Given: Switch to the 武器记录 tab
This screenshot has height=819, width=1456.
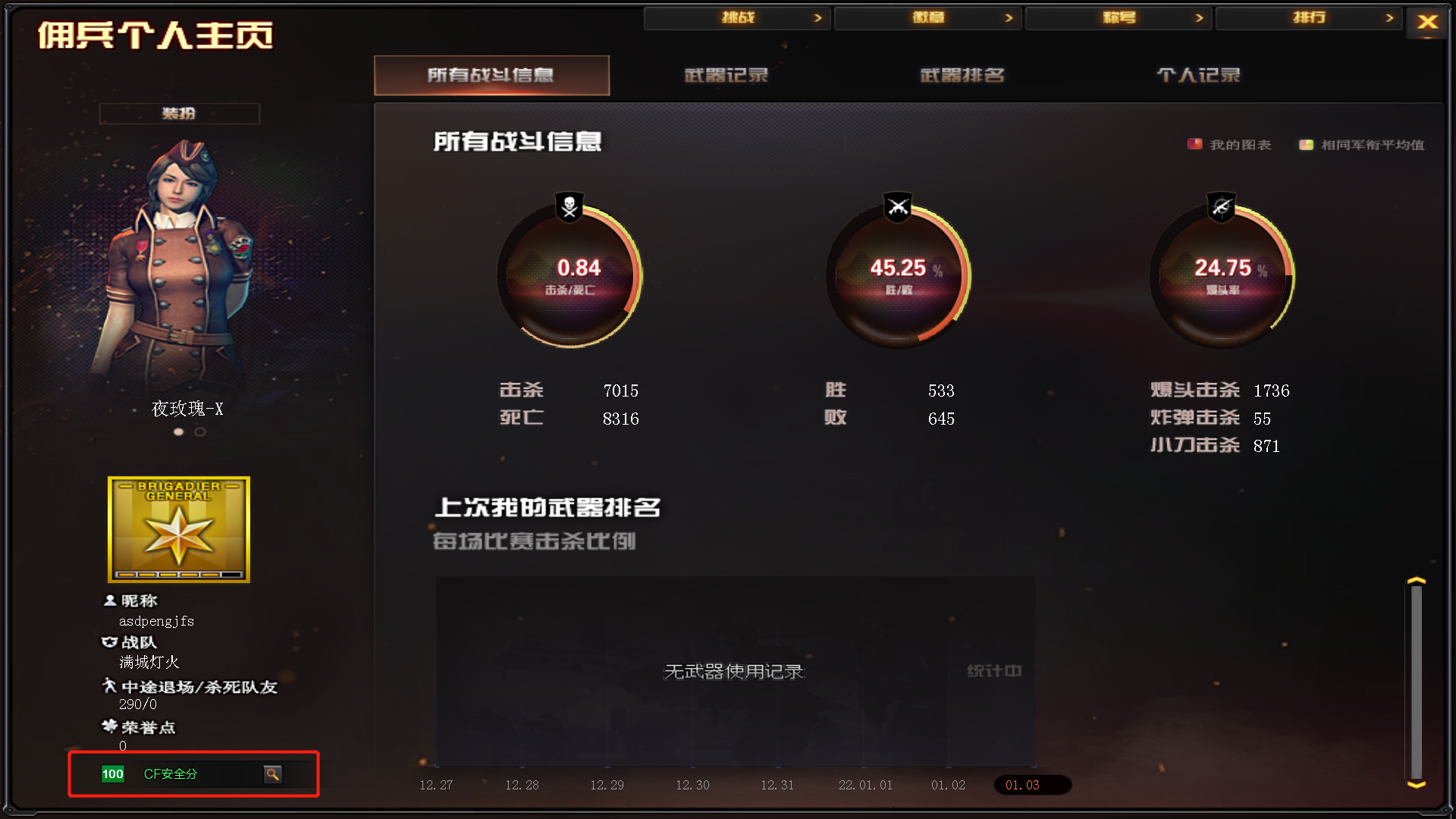Looking at the screenshot, I should click(726, 75).
